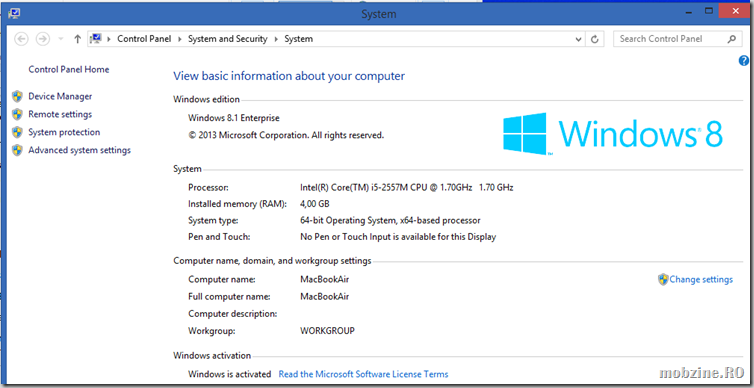Select System breadcrumb in address bar
Image resolution: width=754 pixels, height=388 pixels.
coord(299,39)
